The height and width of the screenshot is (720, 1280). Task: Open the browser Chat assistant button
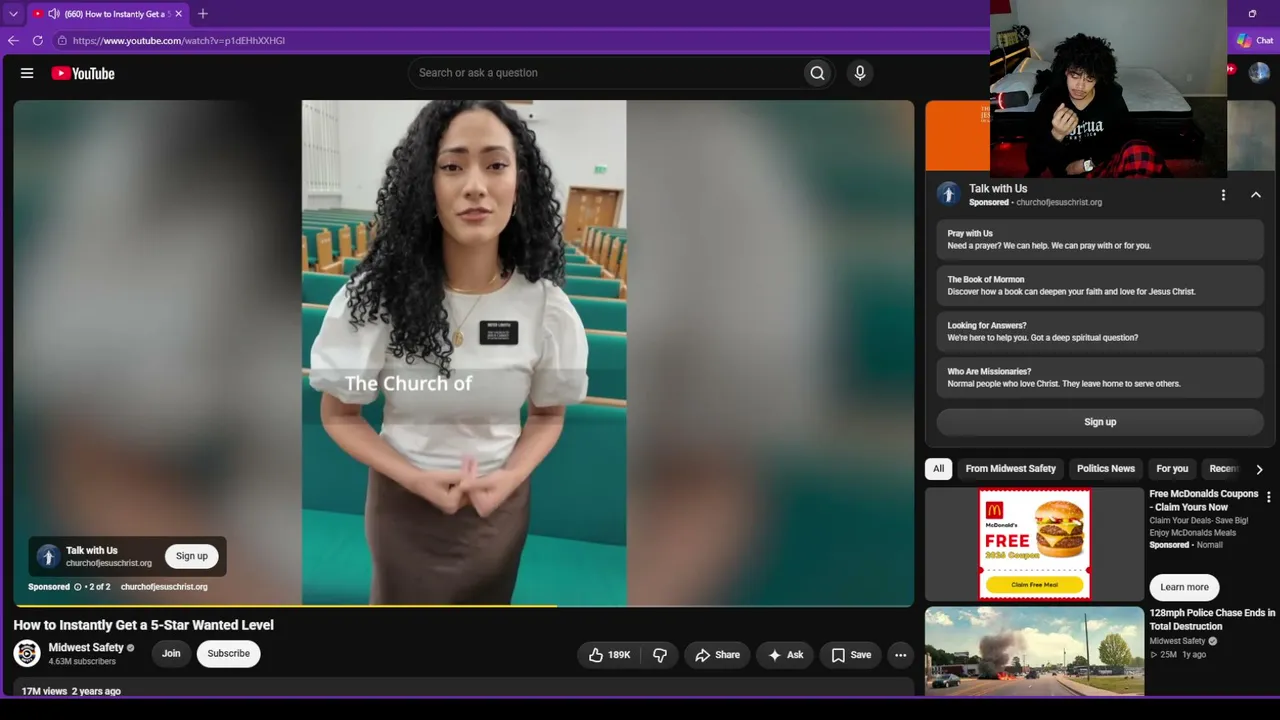click(x=1255, y=41)
